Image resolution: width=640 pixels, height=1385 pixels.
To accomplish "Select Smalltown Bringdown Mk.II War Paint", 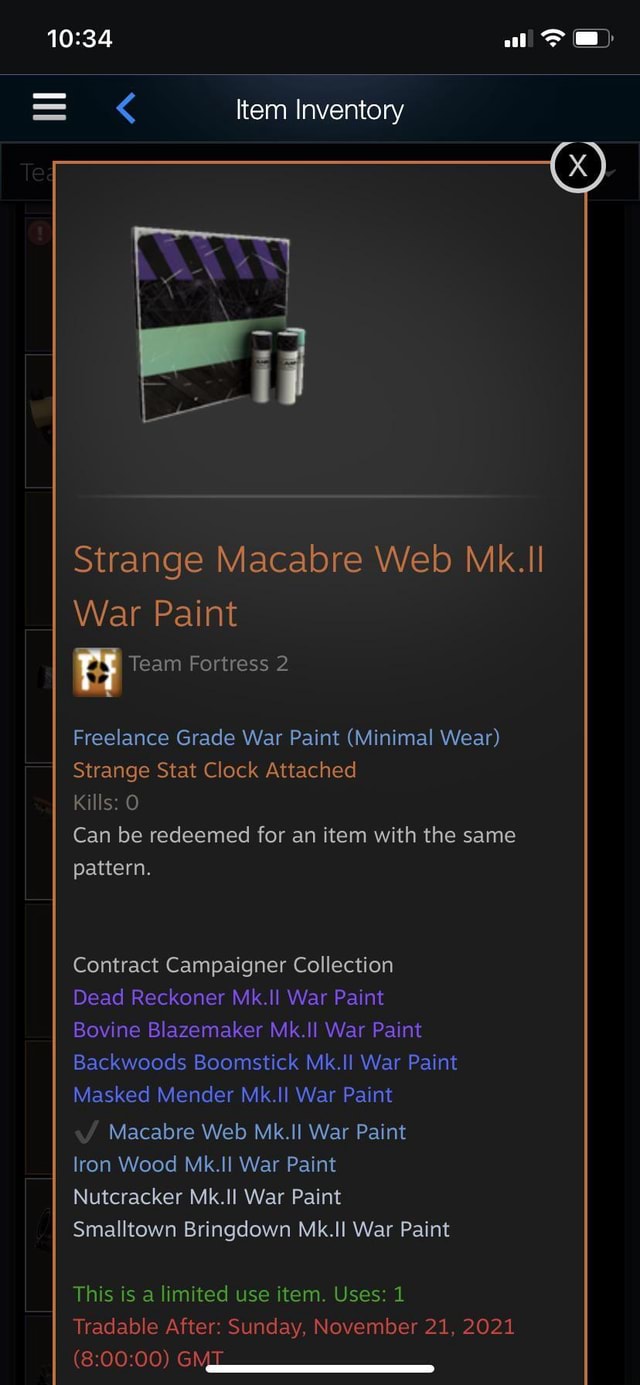I will [x=261, y=1229].
